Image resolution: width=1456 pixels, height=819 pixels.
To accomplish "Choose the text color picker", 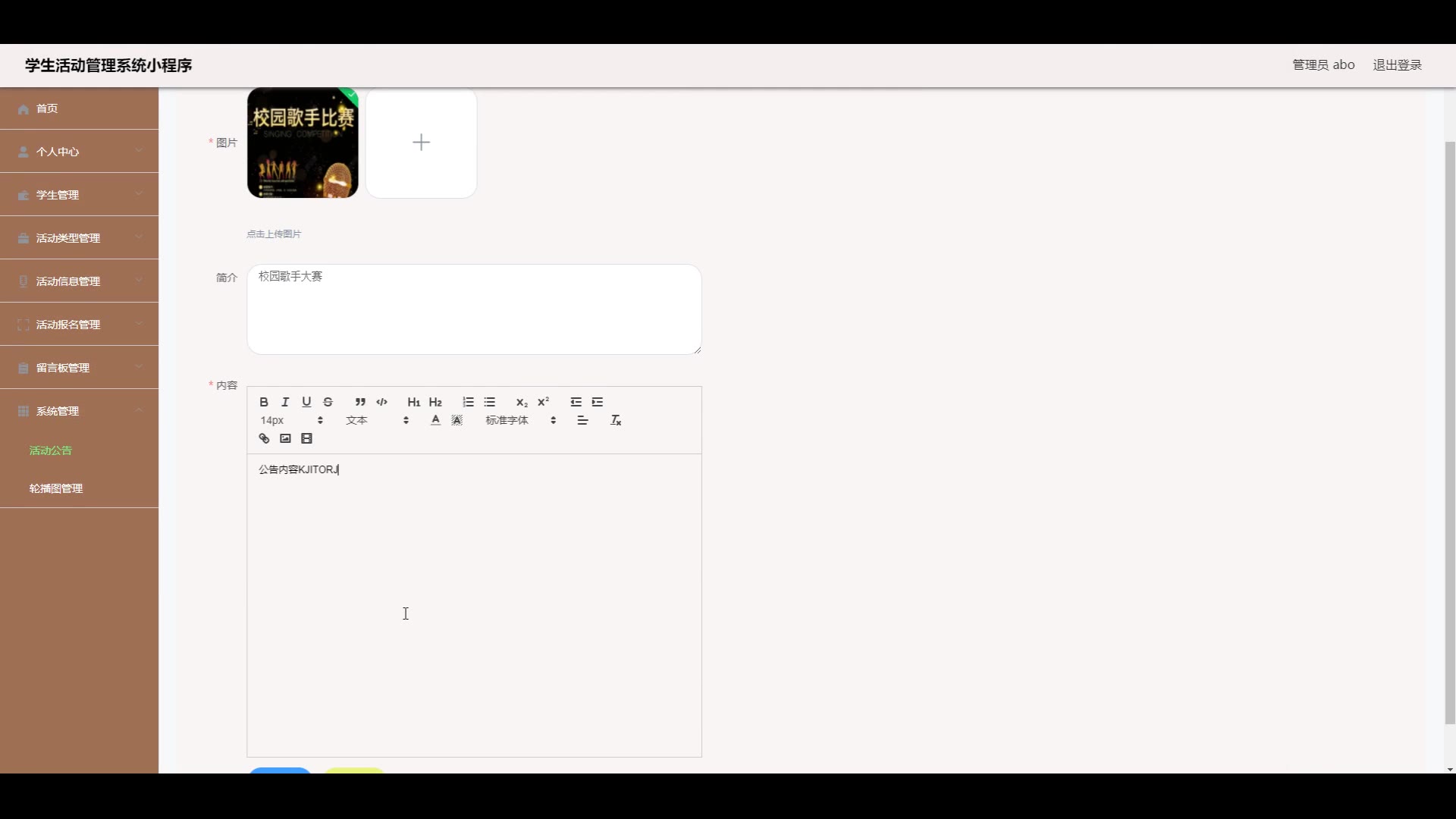I will (x=435, y=420).
